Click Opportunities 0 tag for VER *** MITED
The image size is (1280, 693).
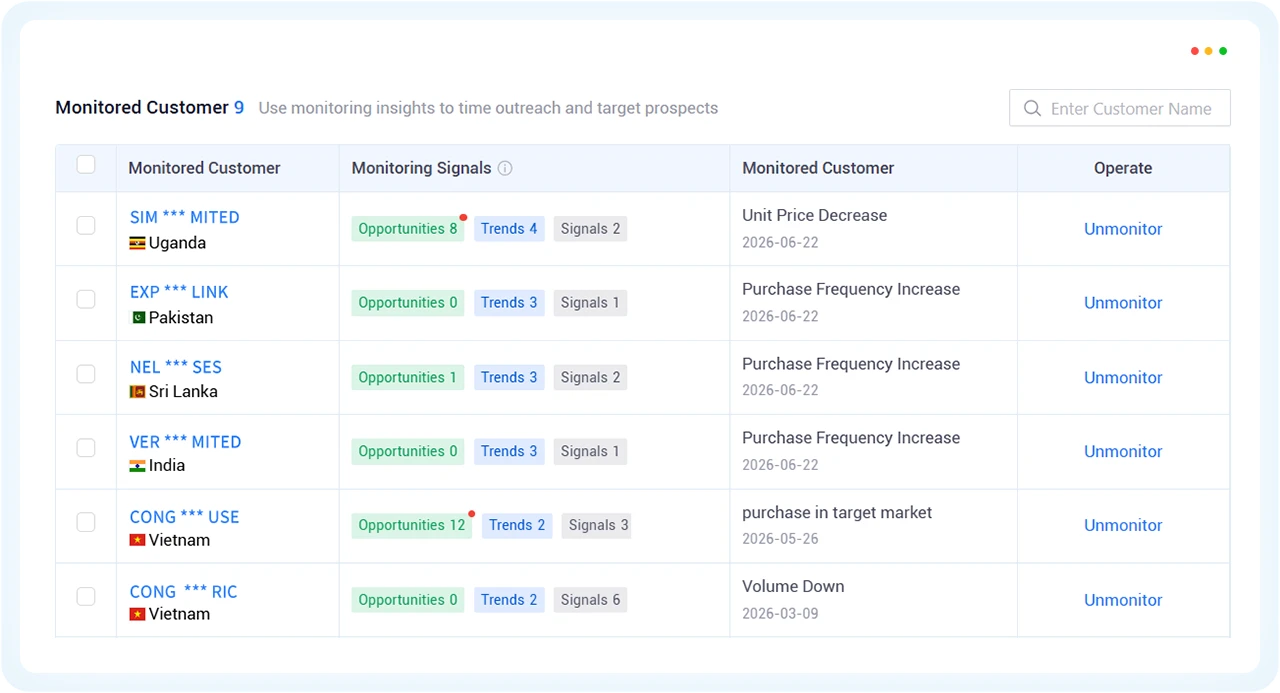click(x=408, y=452)
